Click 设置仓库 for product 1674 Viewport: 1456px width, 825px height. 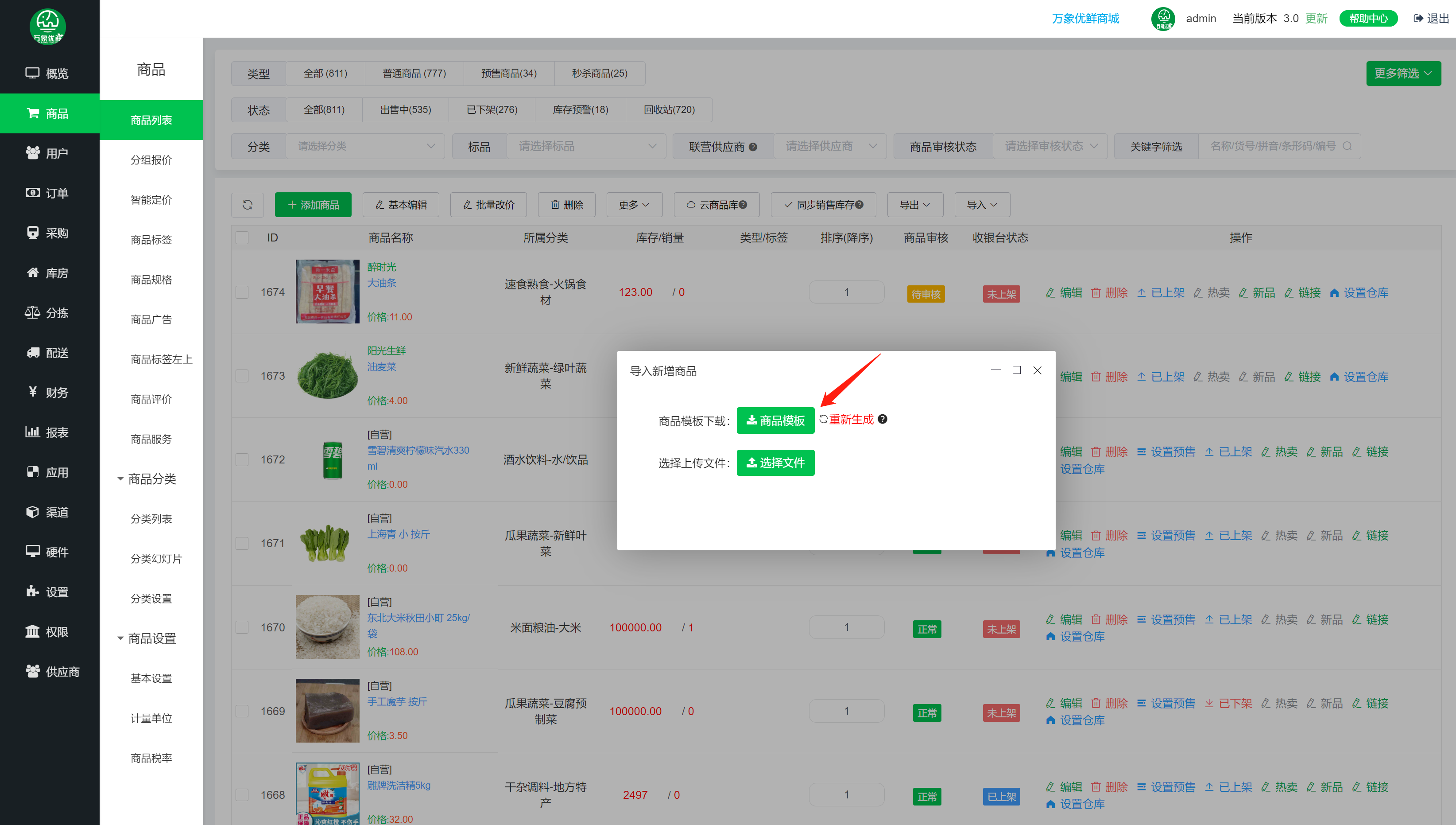(x=1359, y=293)
